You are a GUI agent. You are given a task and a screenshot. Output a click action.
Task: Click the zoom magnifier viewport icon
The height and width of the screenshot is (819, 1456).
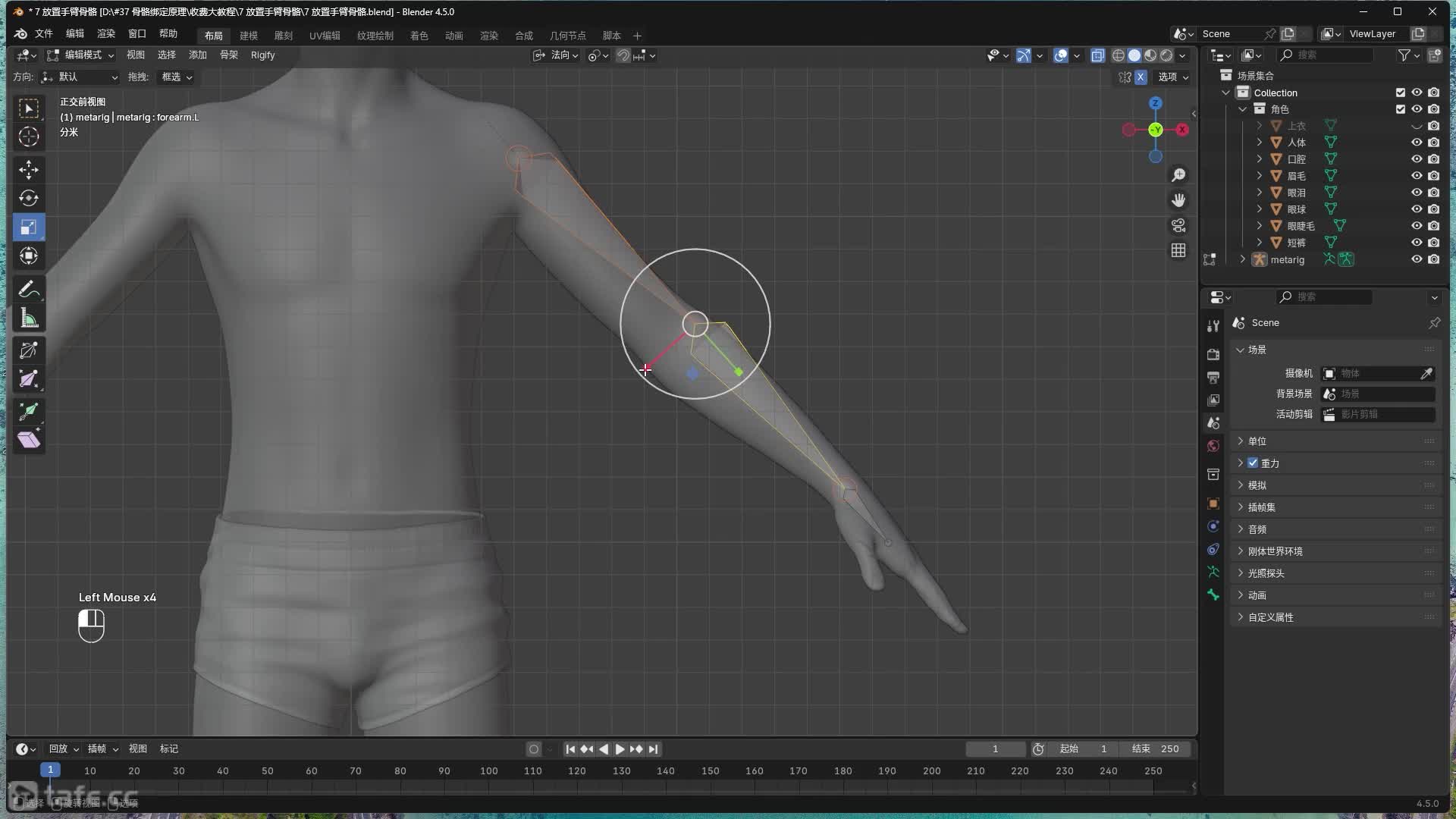[1178, 175]
